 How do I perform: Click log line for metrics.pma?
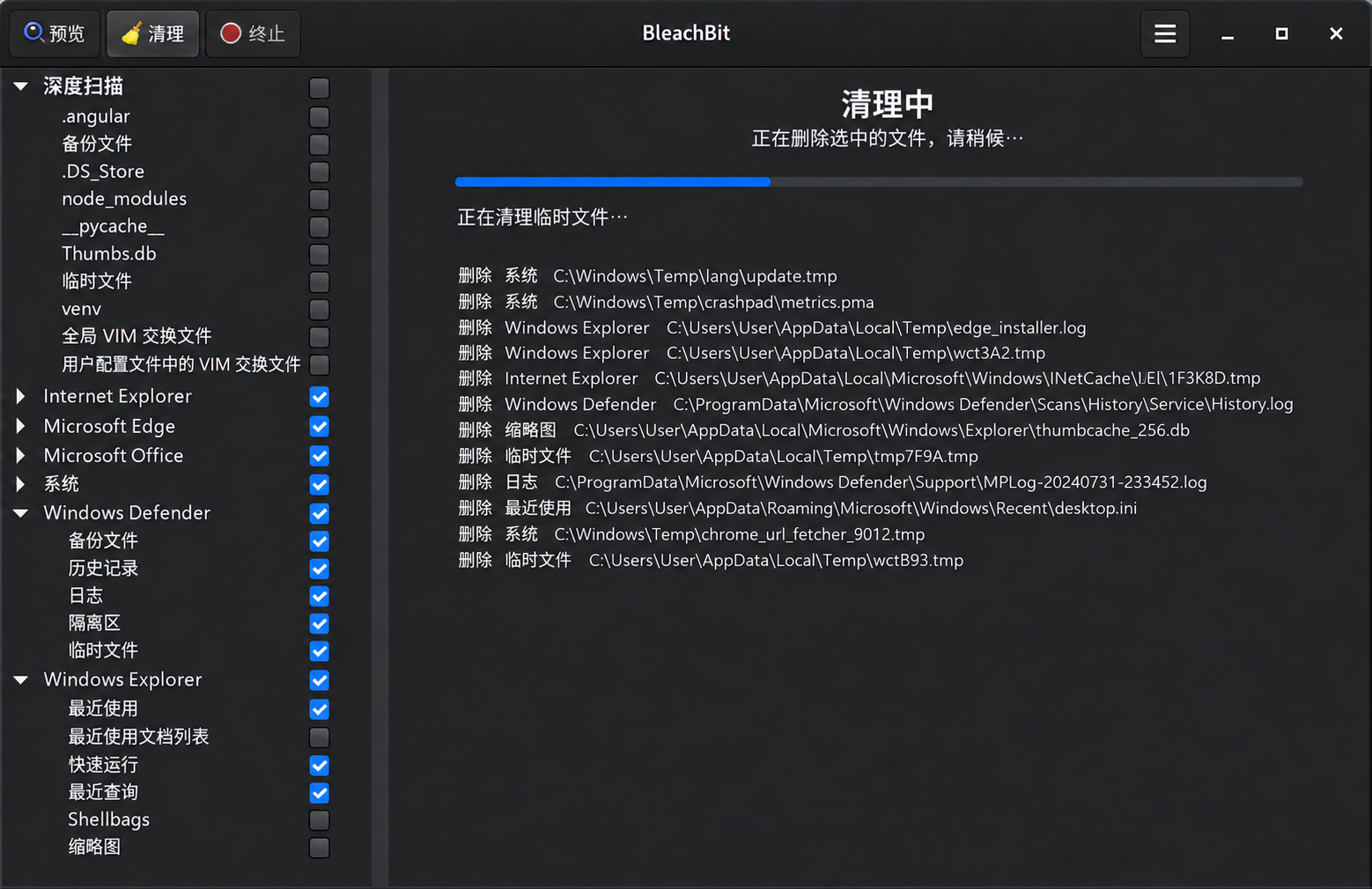(666, 302)
